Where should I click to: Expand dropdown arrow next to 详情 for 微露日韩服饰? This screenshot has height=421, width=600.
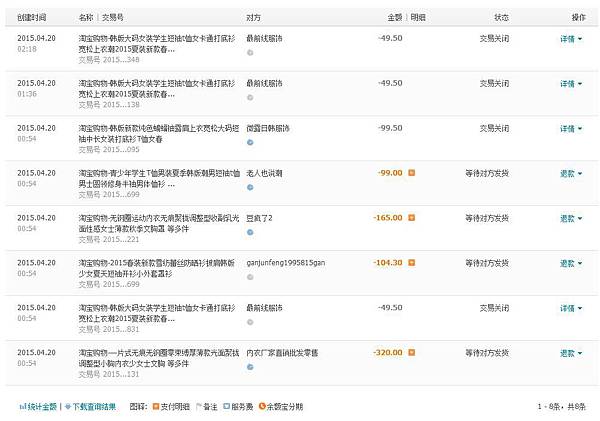580,129
